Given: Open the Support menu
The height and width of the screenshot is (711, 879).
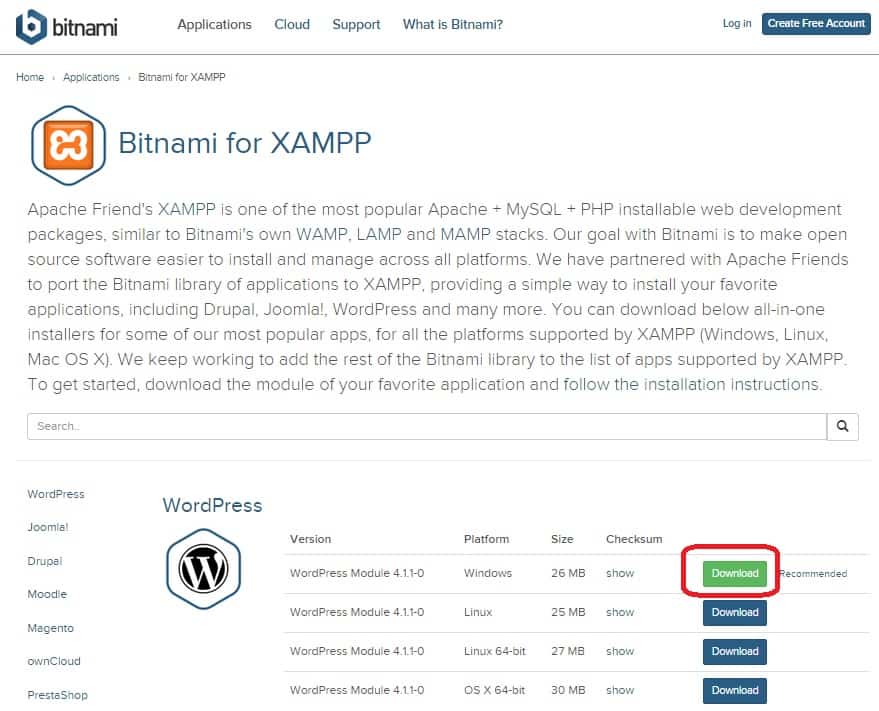Looking at the screenshot, I should [x=356, y=25].
